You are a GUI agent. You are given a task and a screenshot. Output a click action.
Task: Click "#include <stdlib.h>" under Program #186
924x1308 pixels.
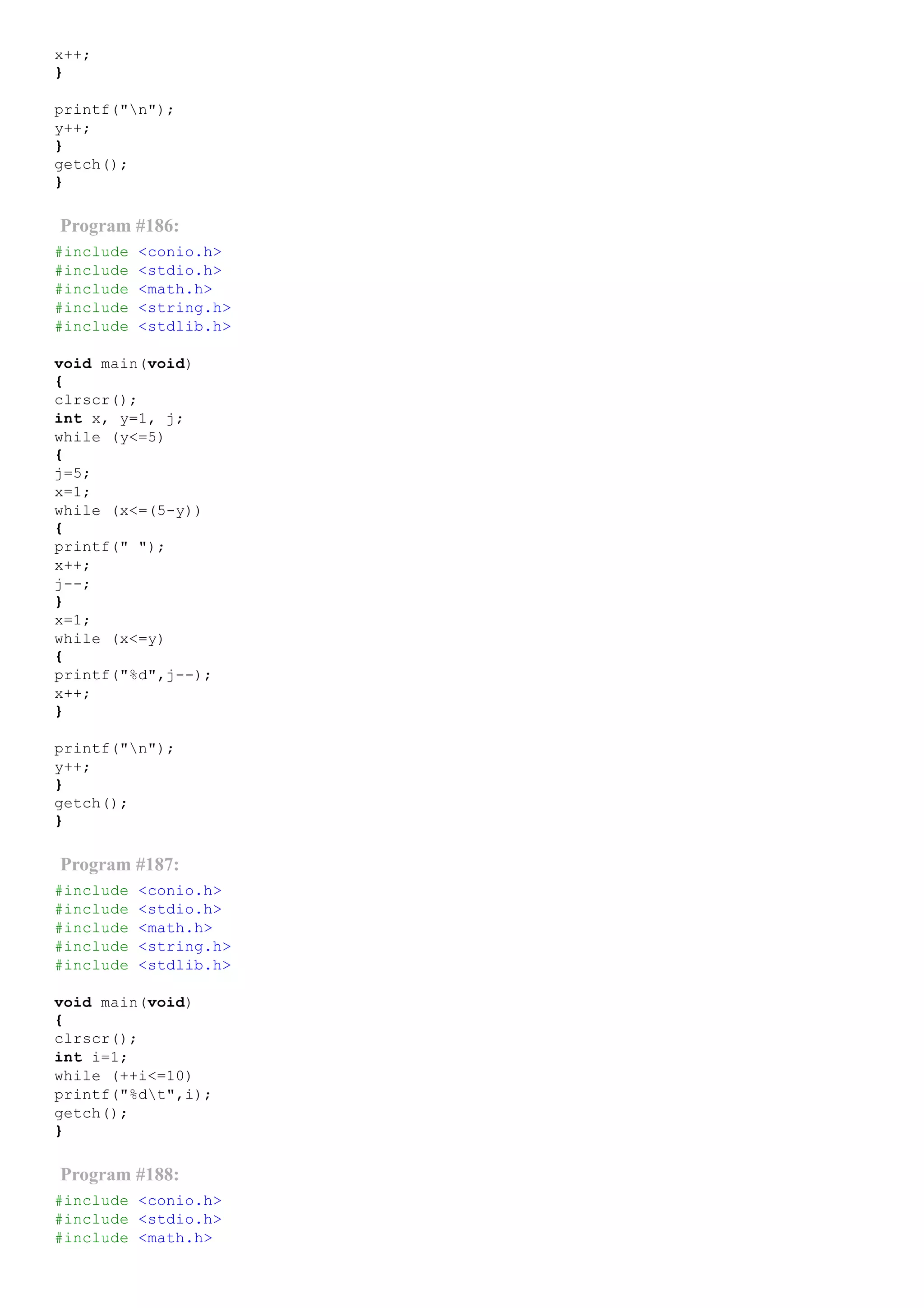(143, 327)
